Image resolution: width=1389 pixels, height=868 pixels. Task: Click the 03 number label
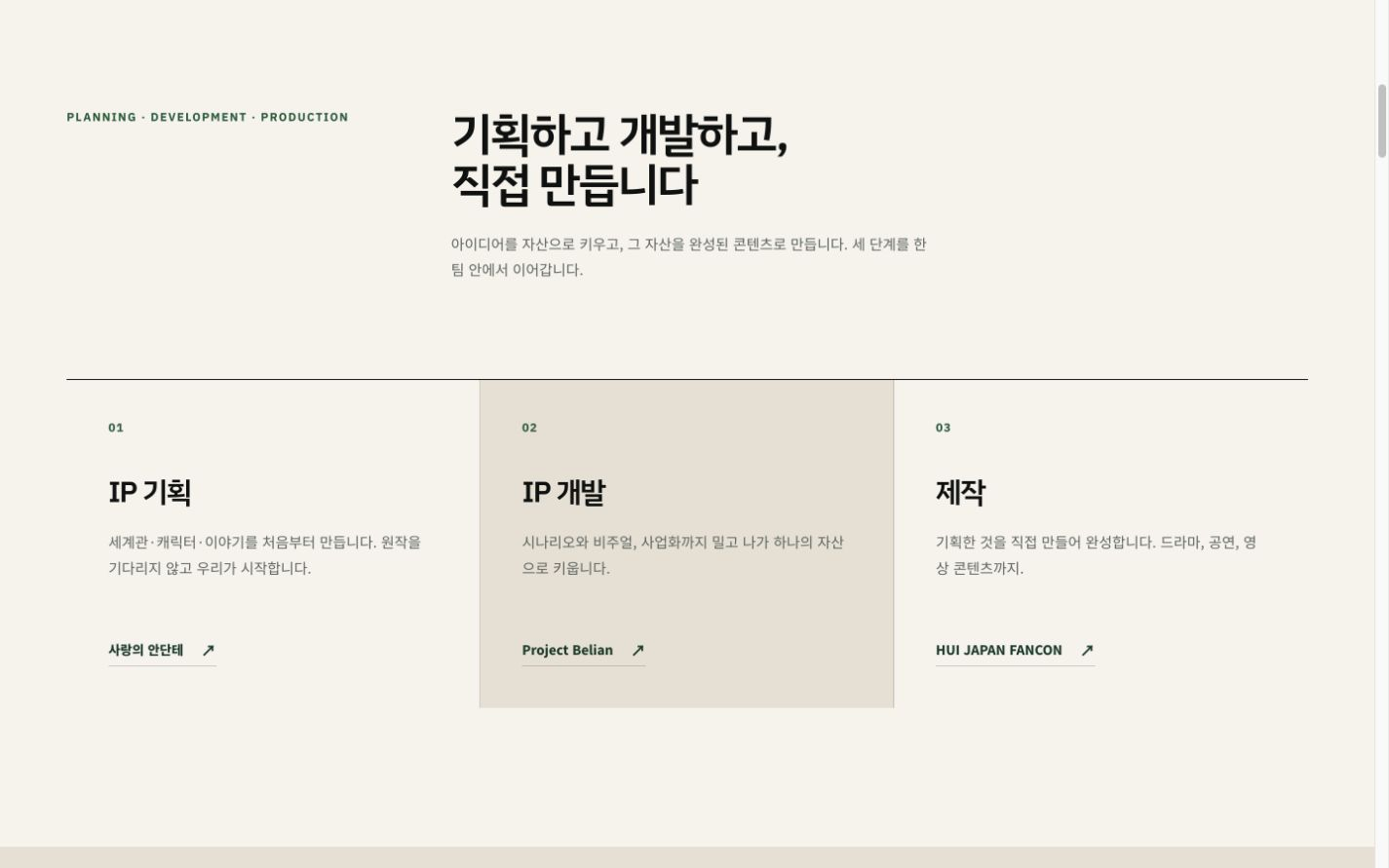pyautogui.click(x=944, y=428)
